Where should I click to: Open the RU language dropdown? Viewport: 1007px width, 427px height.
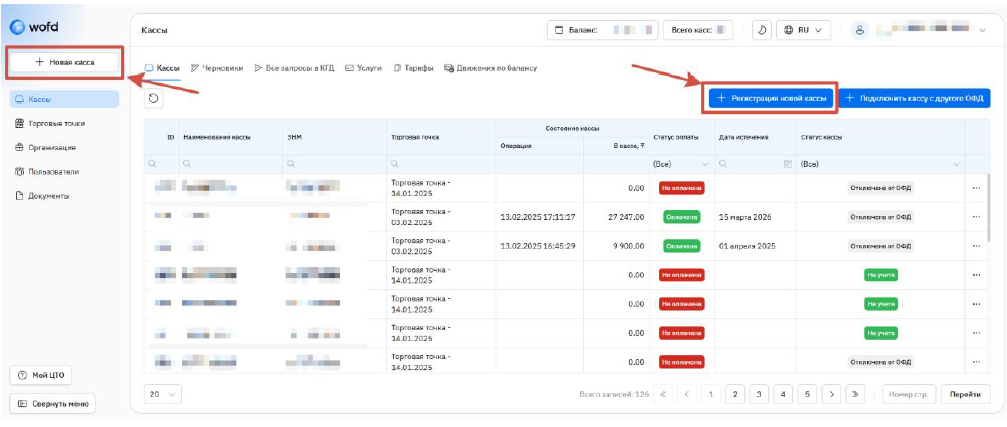click(804, 30)
